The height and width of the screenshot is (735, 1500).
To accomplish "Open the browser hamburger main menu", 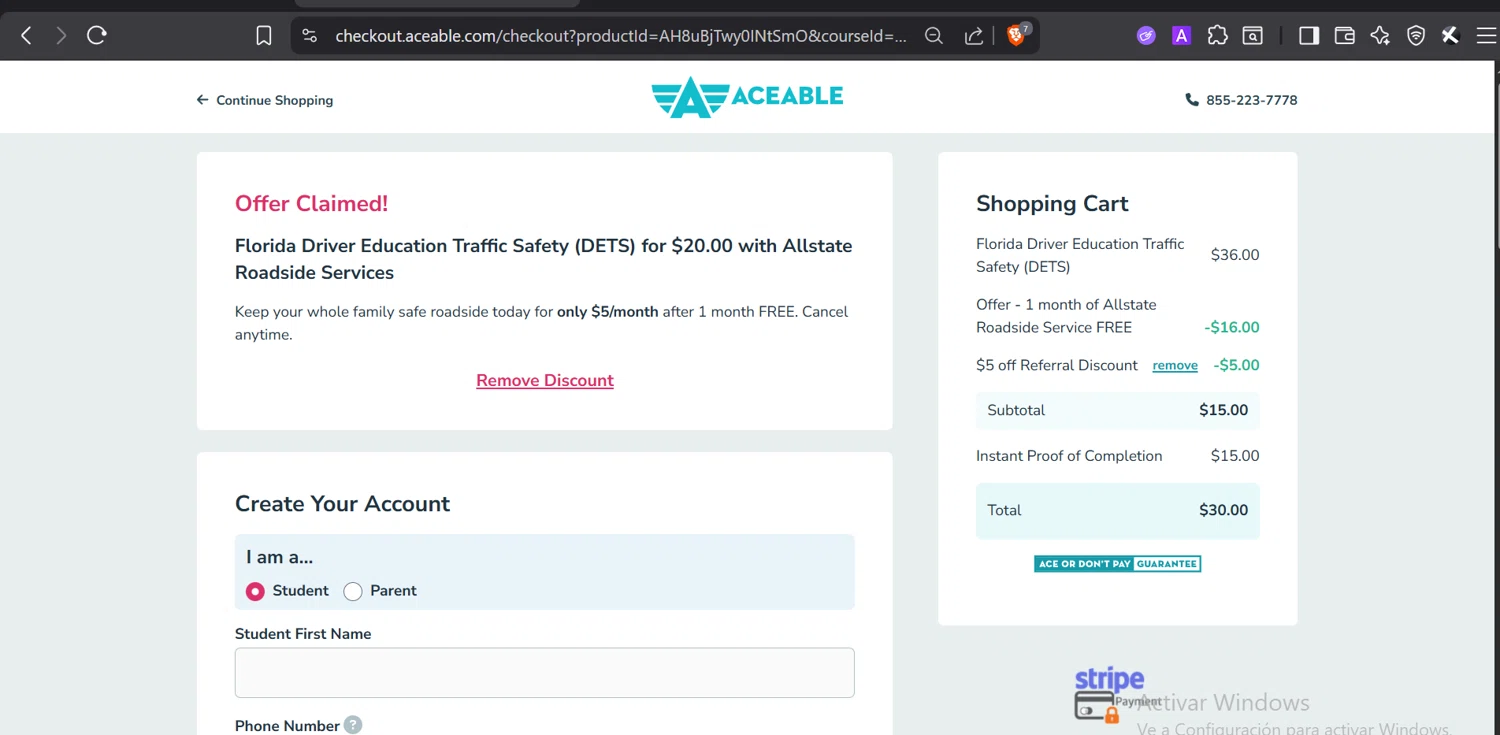I will click(x=1486, y=36).
